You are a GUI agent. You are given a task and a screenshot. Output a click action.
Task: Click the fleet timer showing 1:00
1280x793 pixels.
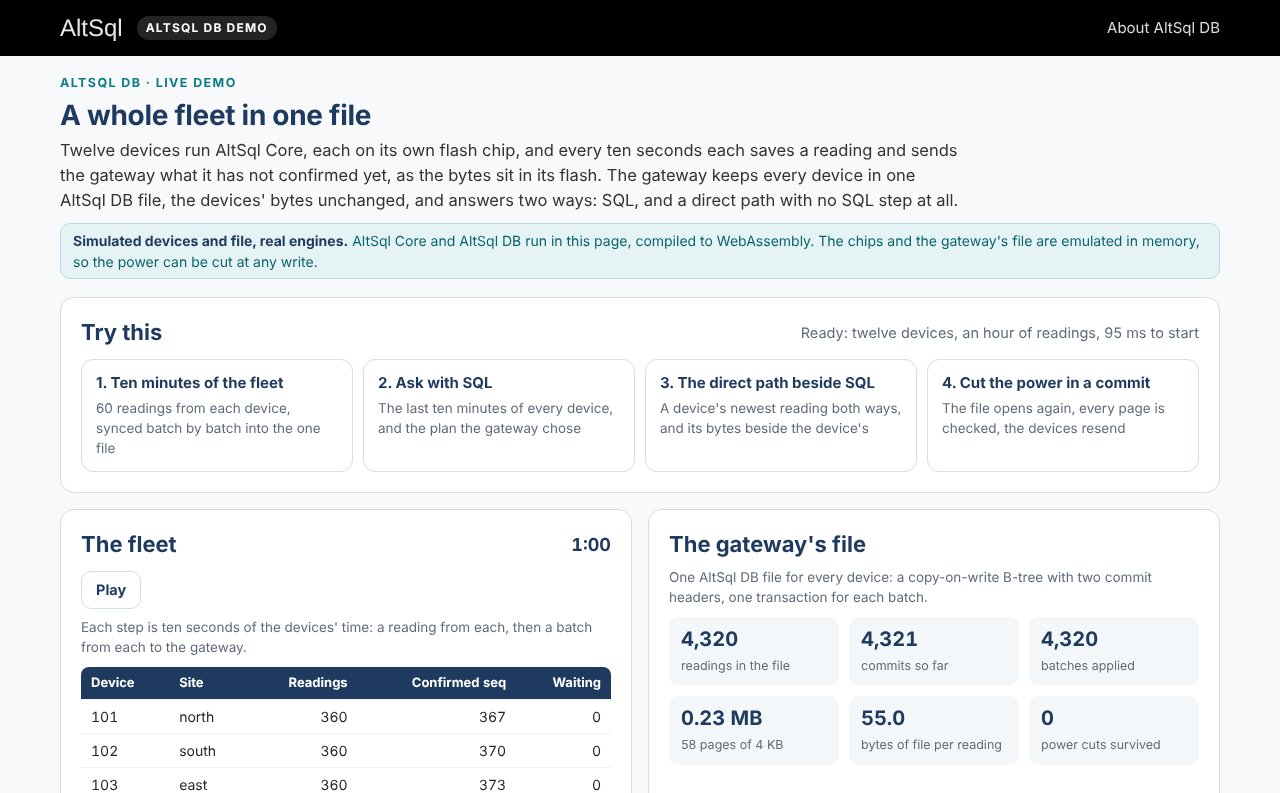click(591, 545)
